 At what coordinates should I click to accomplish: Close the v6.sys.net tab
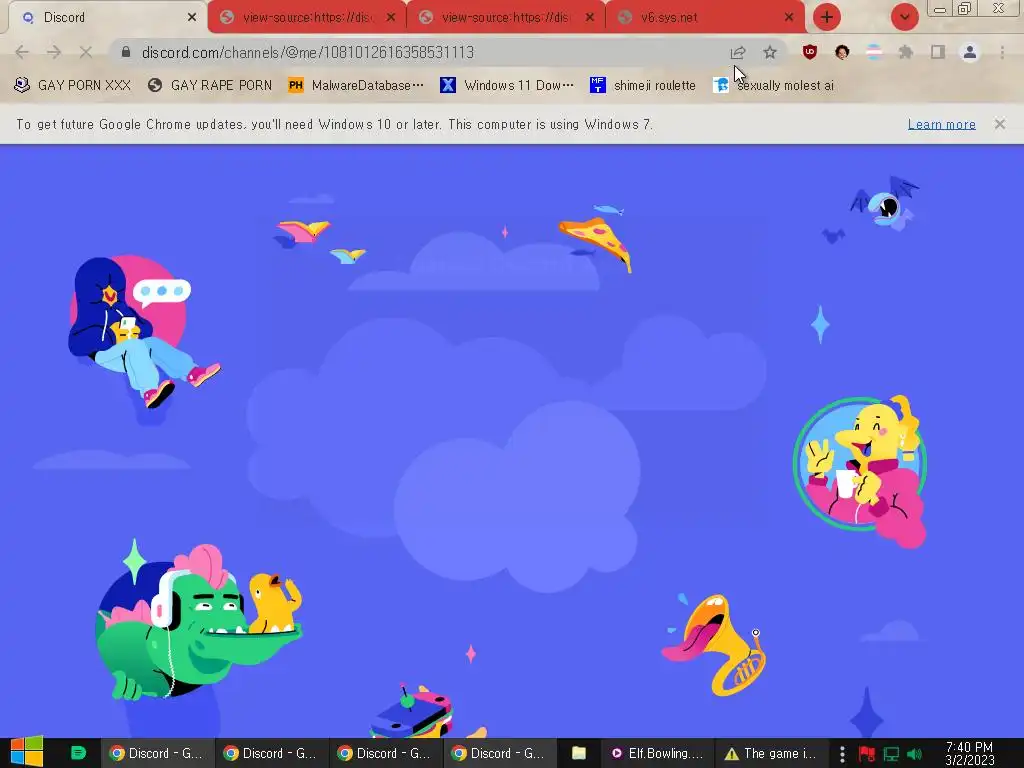pyautogui.click(x=789, y=18)
